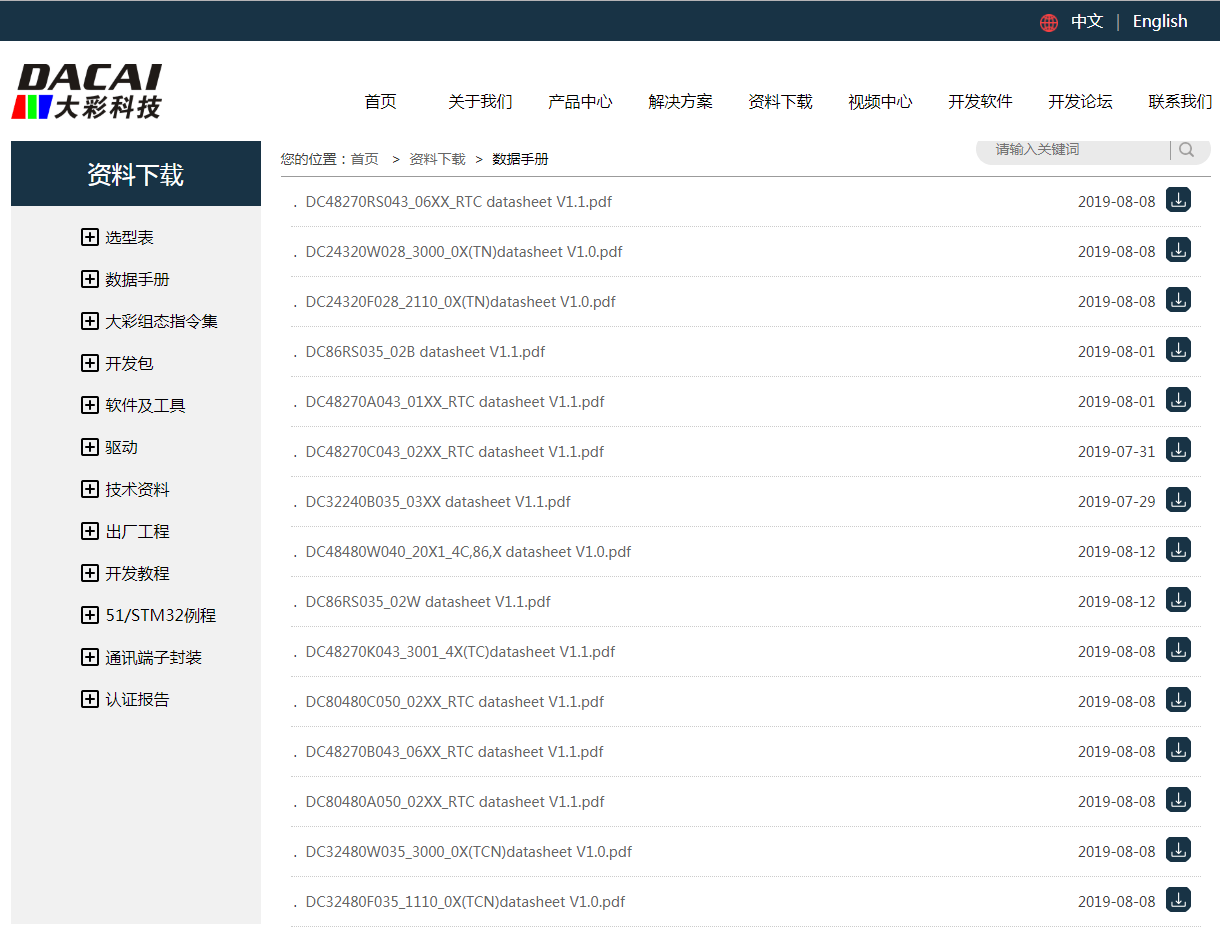The height and width of the screenshot is (938, 1220).
Task: Expand the 认证报告 section
Action: (x=90, y=699)
